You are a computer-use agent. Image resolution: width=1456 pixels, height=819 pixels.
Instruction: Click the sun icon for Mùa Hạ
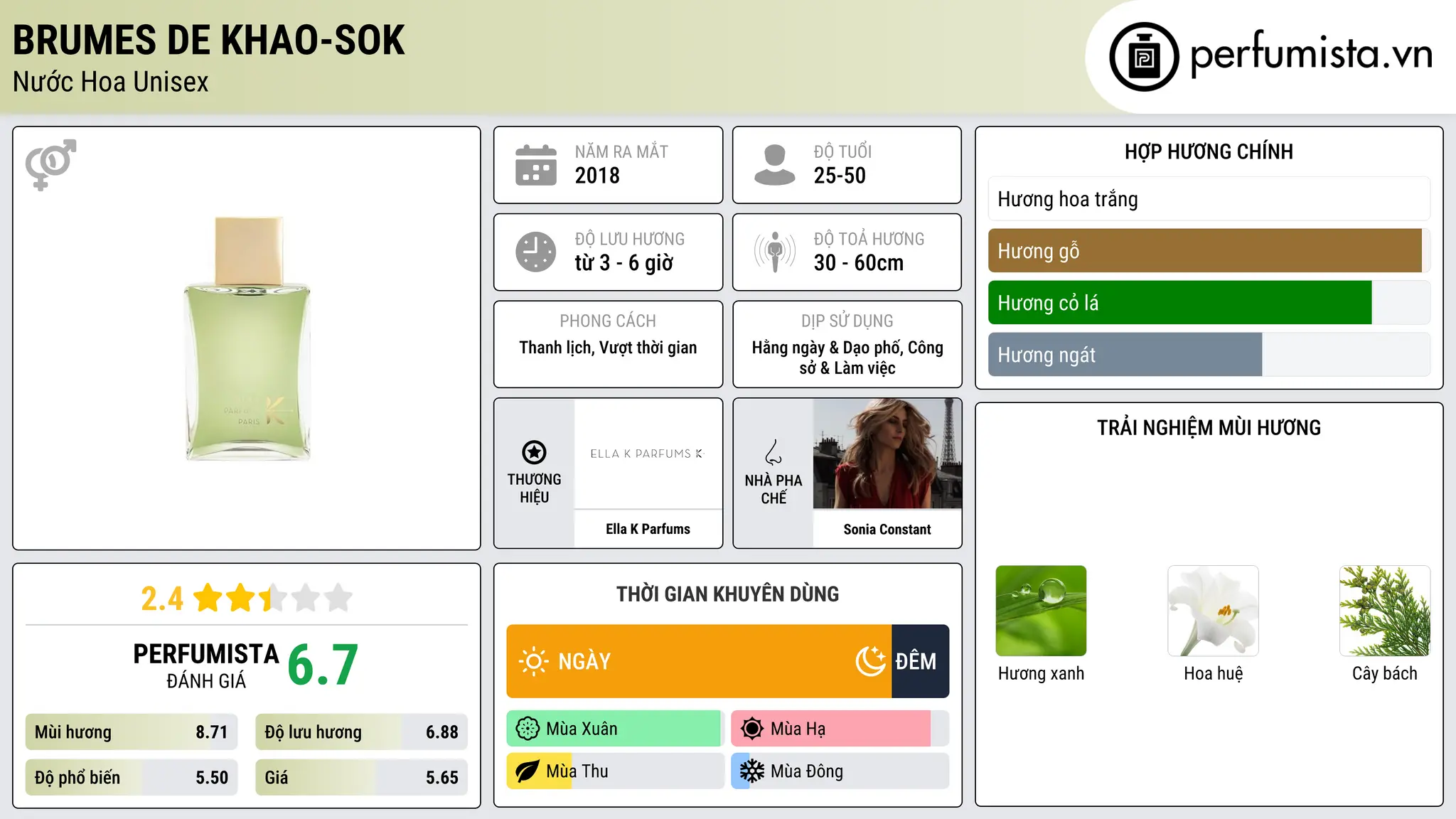point(751,729)
